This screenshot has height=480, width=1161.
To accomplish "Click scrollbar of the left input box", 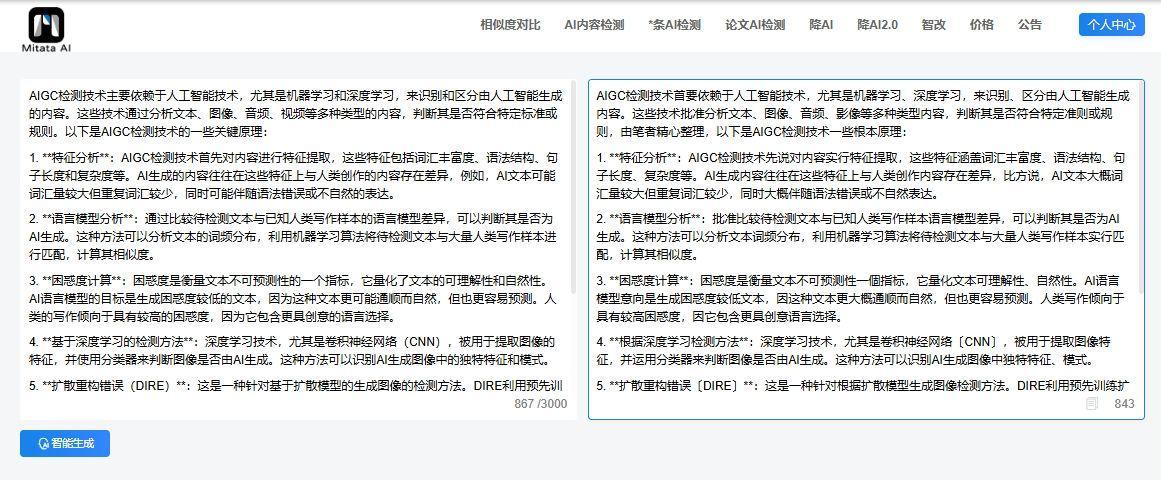I will [573, 189].
